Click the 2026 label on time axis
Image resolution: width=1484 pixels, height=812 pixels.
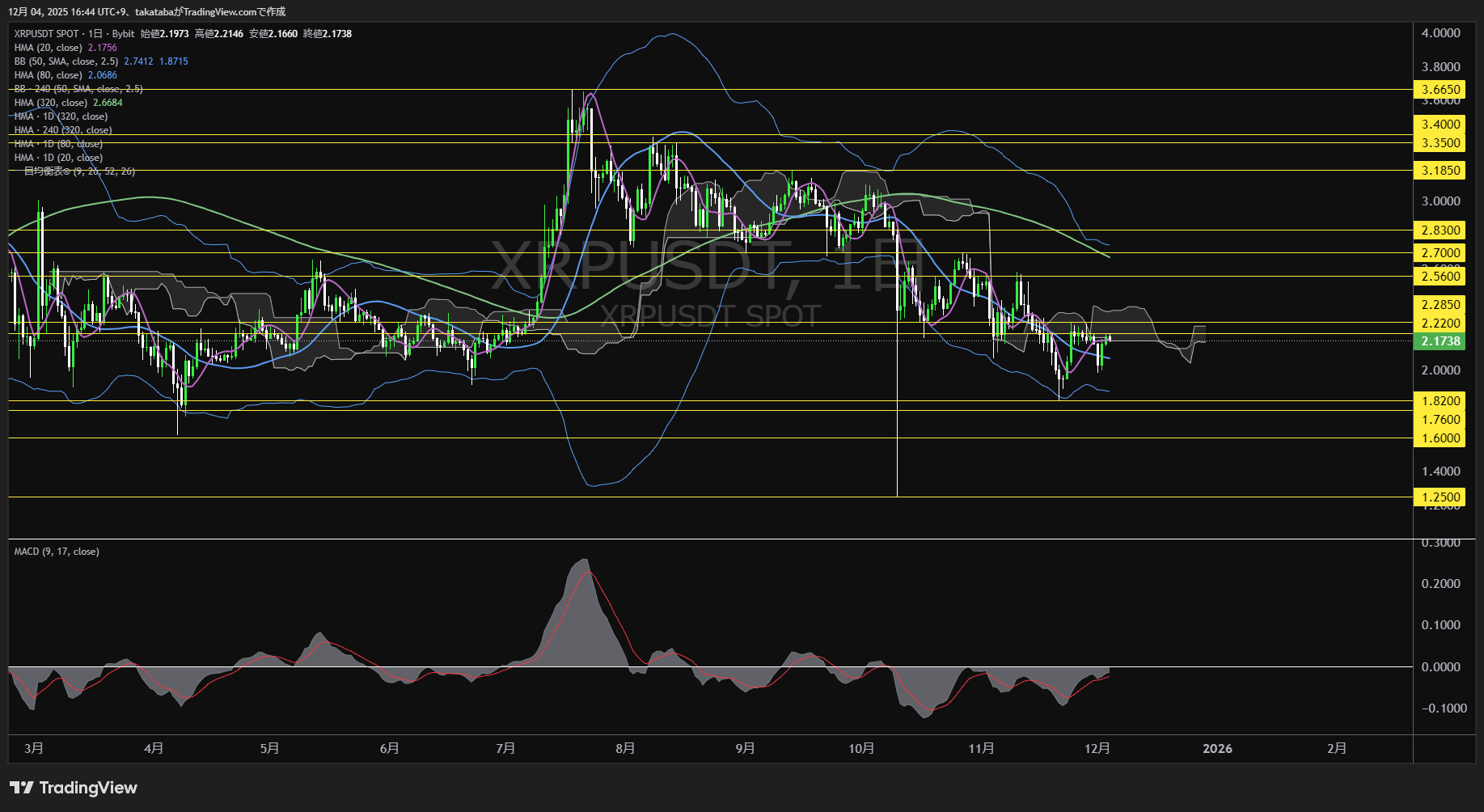[1217, 749]
